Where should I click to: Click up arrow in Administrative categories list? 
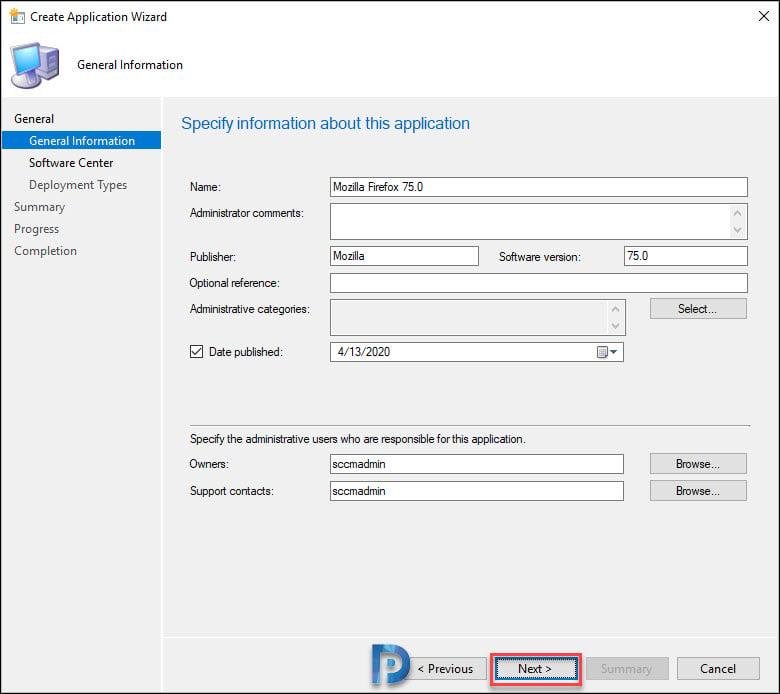tap(616, 310)
